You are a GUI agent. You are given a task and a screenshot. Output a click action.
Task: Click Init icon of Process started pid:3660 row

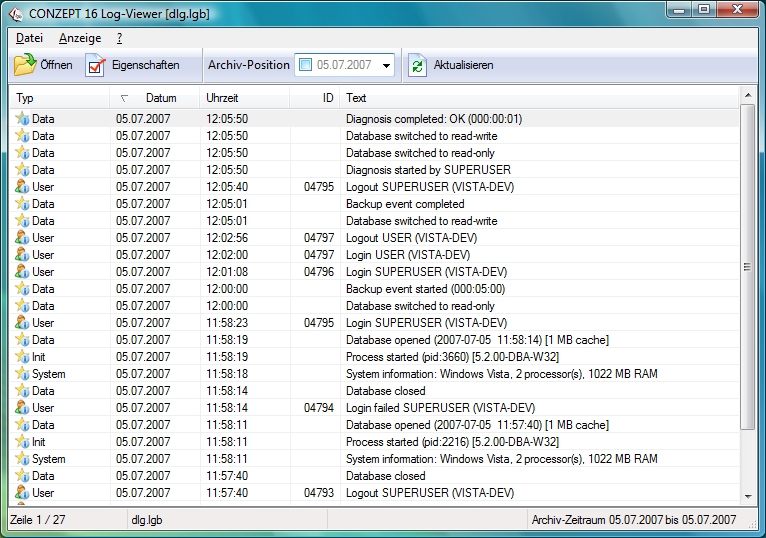pyautogui.click(x=22, y=357)
